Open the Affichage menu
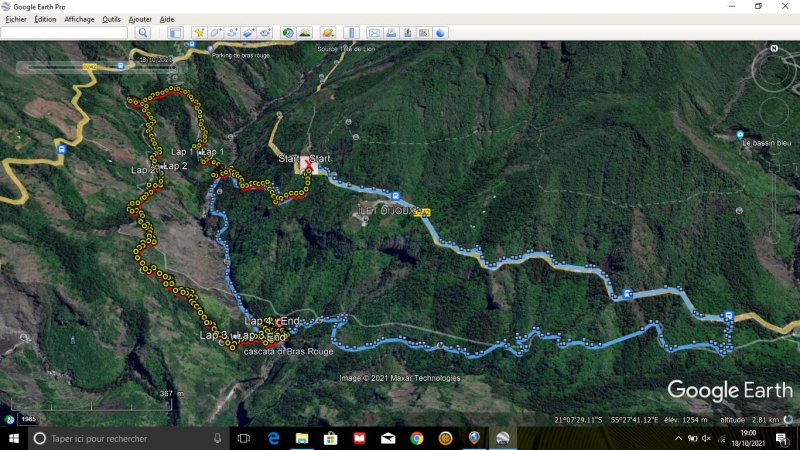This screenshot has width=800, height=450. click(x=79, y=19)
